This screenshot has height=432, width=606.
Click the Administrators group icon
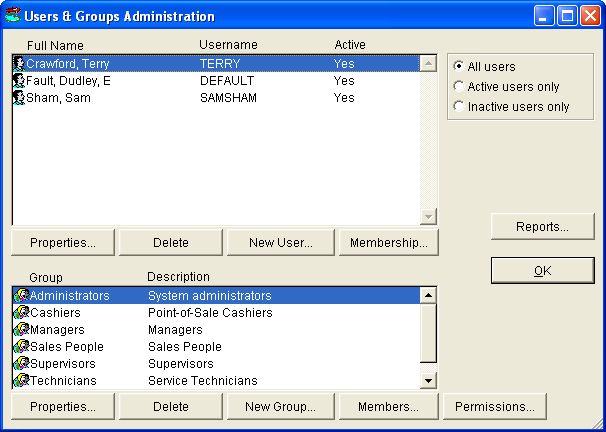tap(22, 295)
